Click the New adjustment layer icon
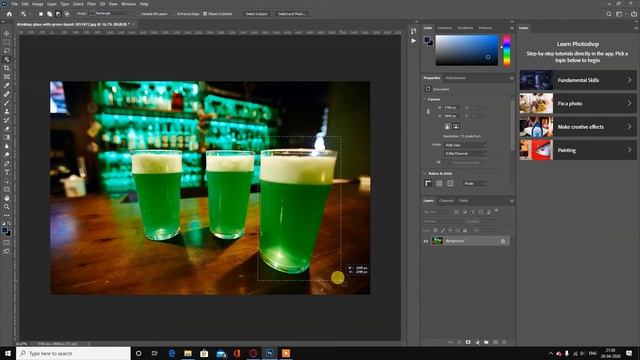 (x=477, y=342)
